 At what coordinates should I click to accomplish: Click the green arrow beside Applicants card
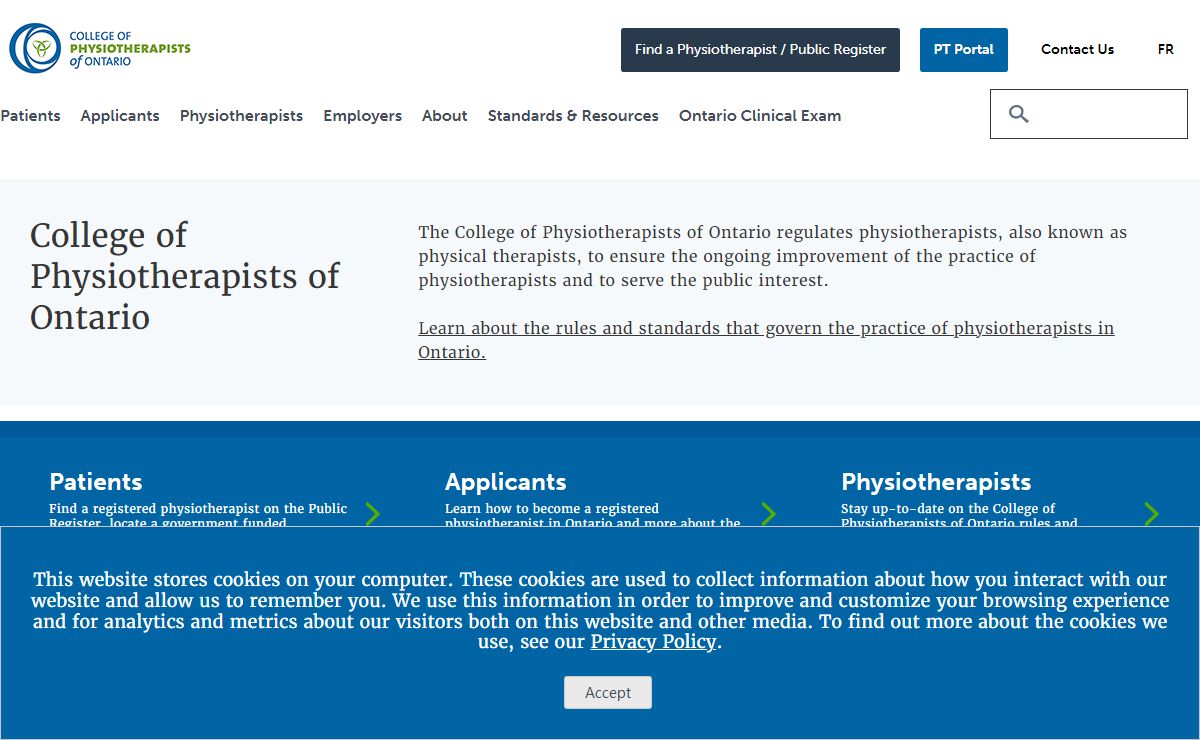[769, 514]
